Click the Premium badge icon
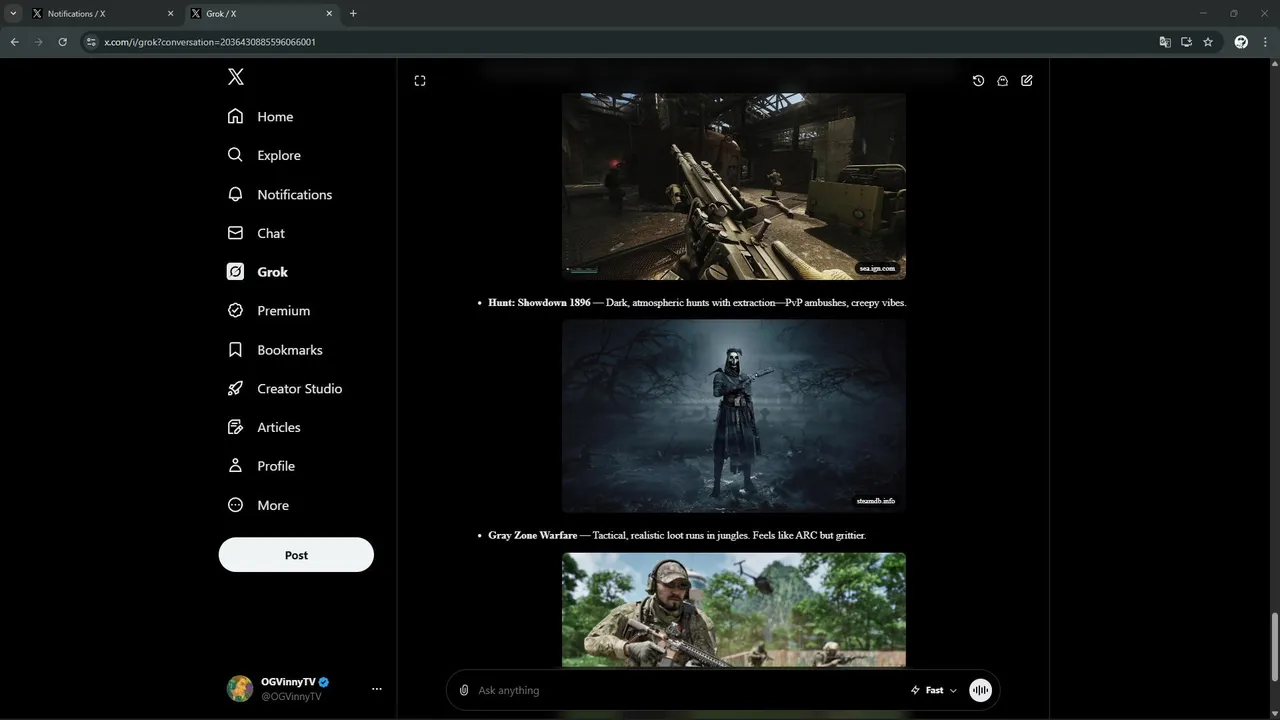 [235, 311]
